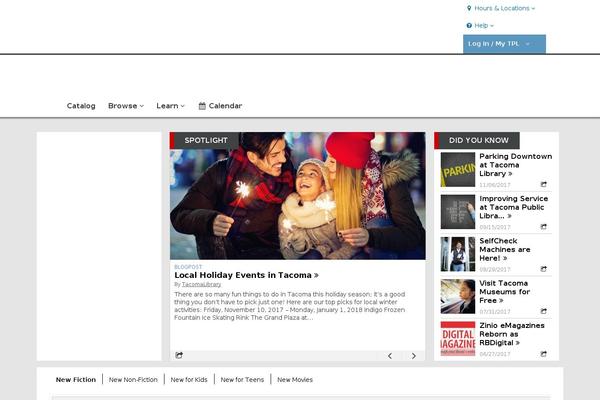The width and height of the screenshot is (600, 400).
Task: Open the Catalog menu item
Action: coord(81,106)
